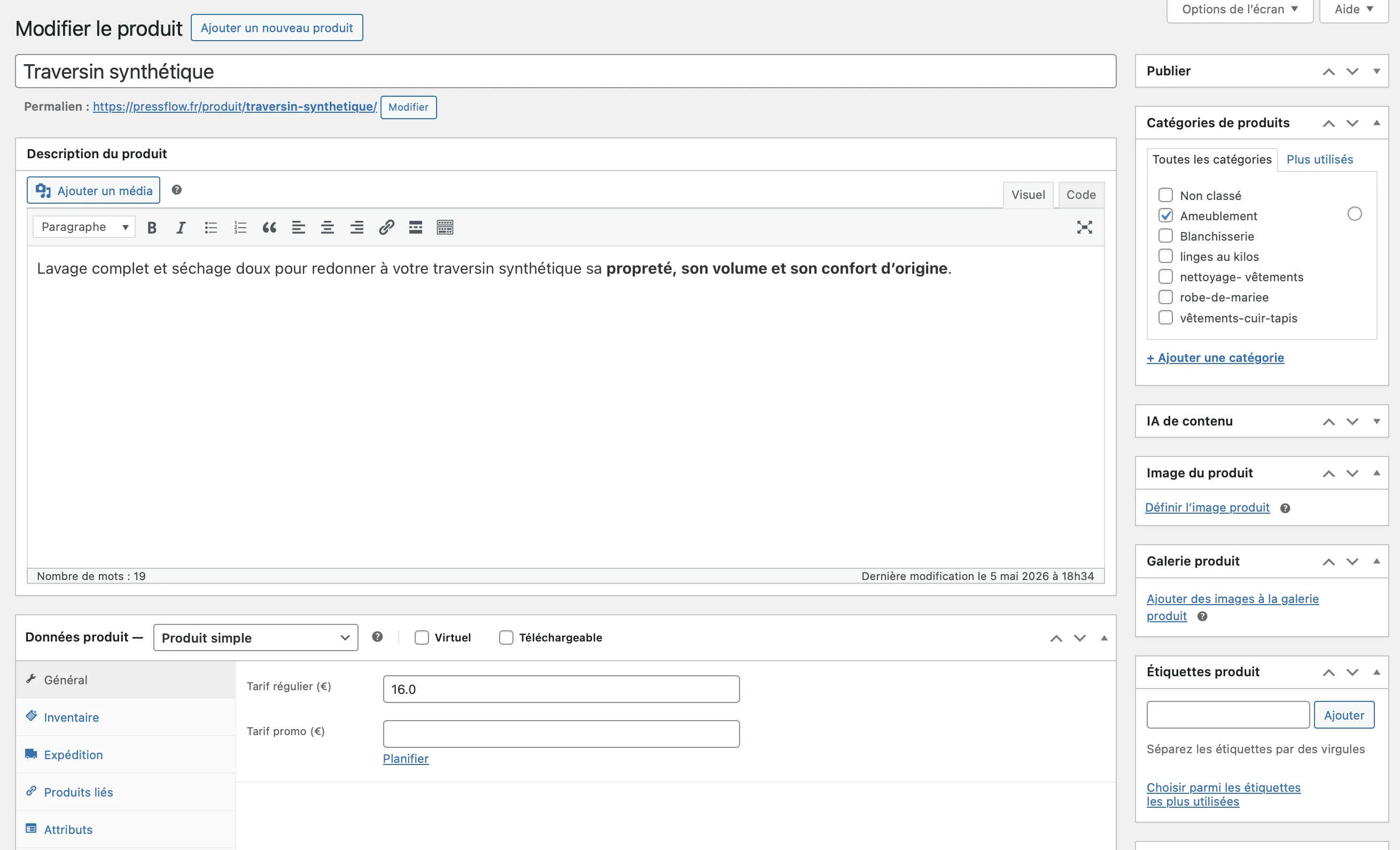Check the linges au kilos category
Viewport: 1400px width, 850px height.
point(1165,257)
